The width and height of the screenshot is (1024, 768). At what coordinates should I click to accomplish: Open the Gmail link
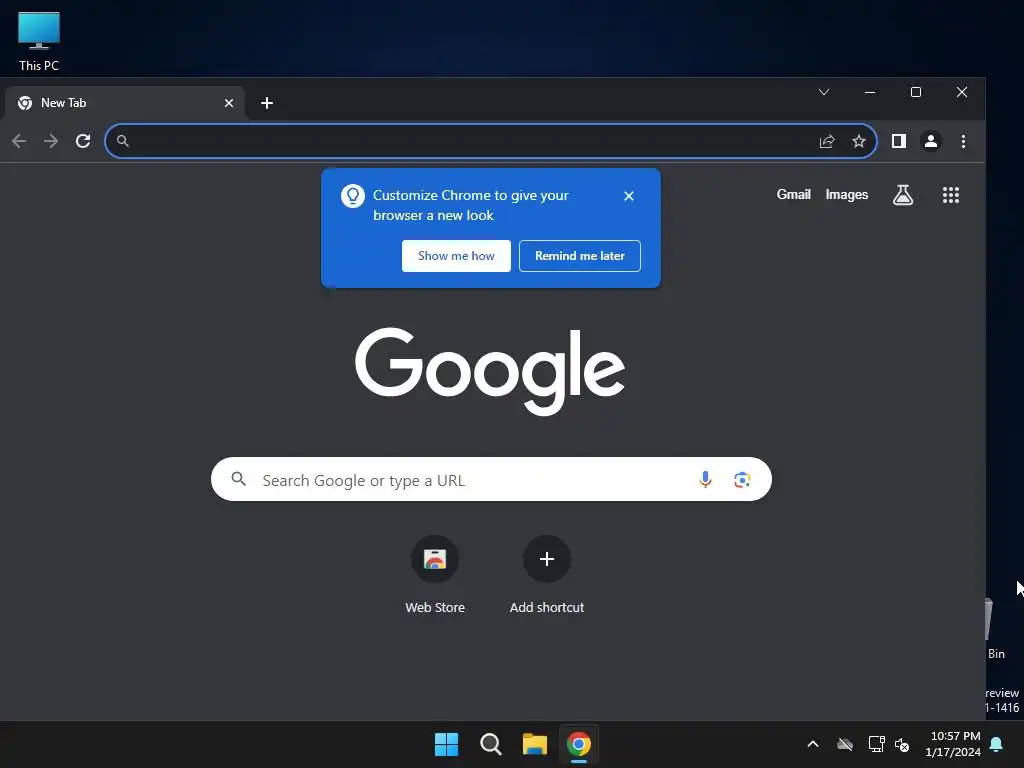tap(793, 195)
